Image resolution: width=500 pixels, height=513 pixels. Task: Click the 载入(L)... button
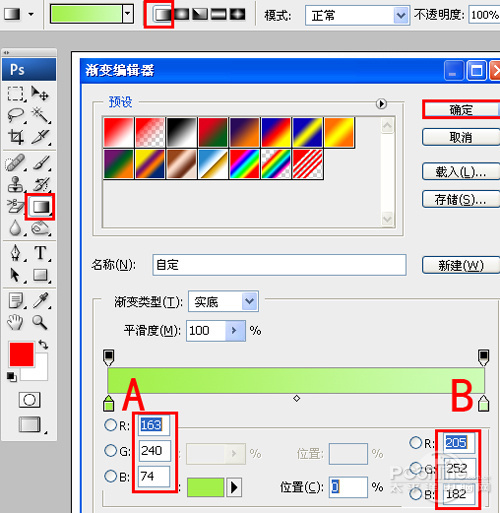[461, 172]
